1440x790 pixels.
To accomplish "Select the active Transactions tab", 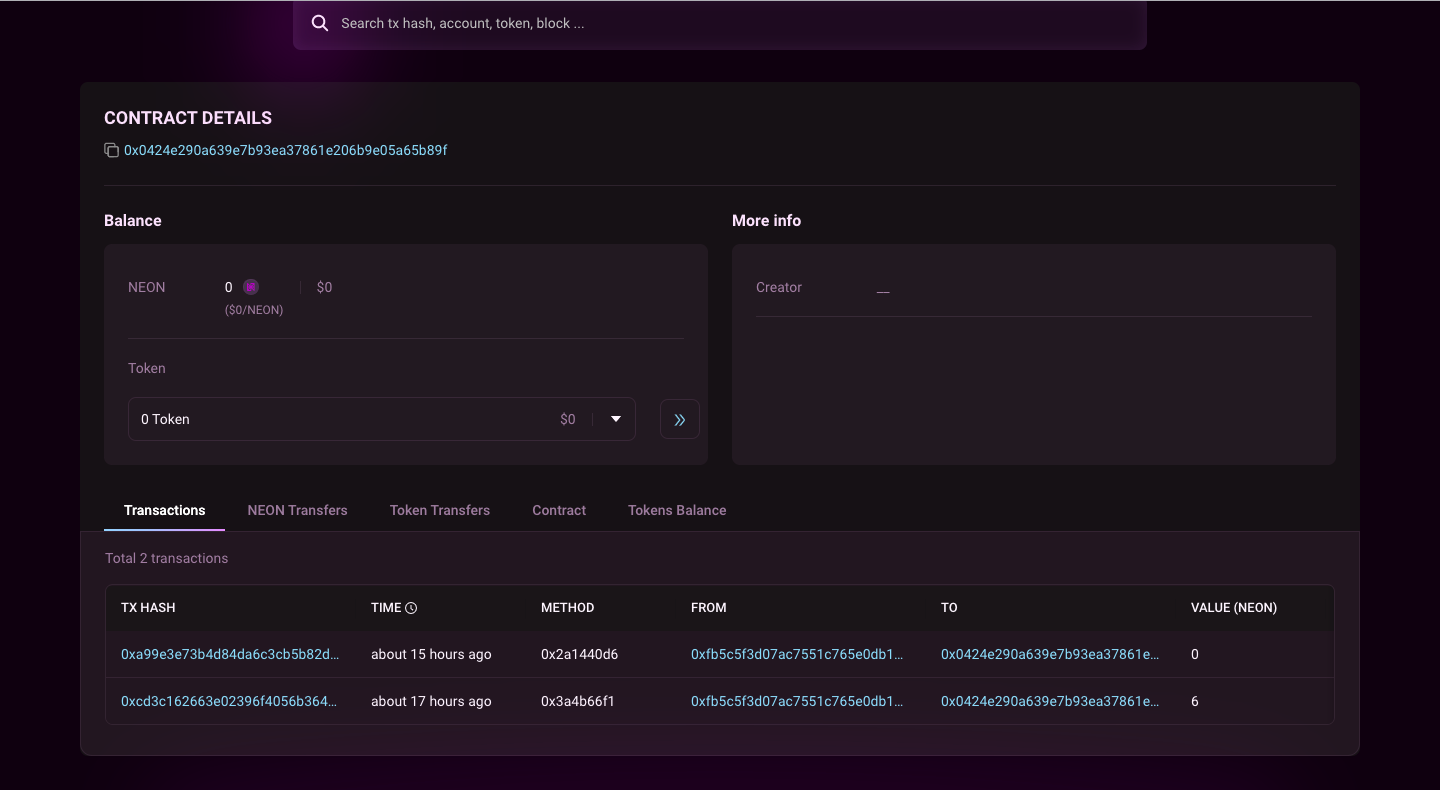I will click(x=164, y=510).
